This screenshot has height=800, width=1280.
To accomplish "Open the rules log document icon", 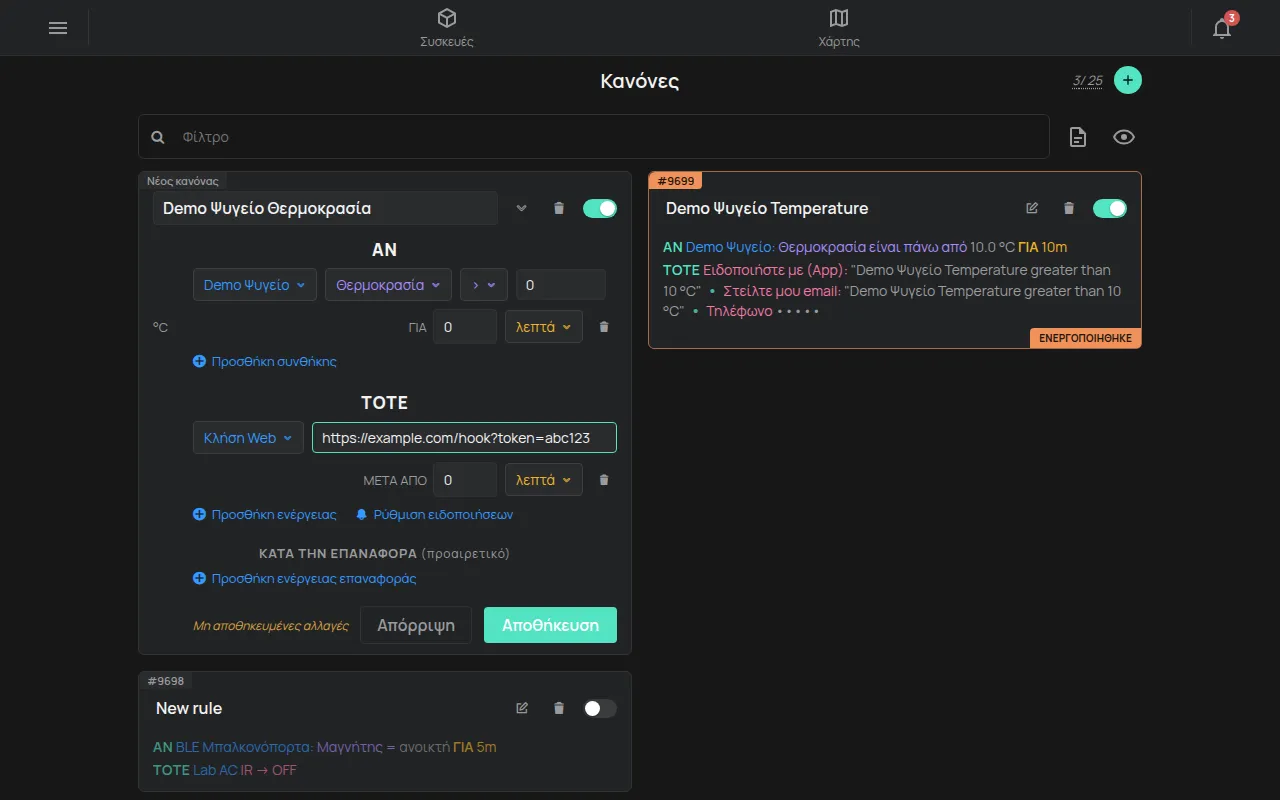I will (x=1077, y=137).
